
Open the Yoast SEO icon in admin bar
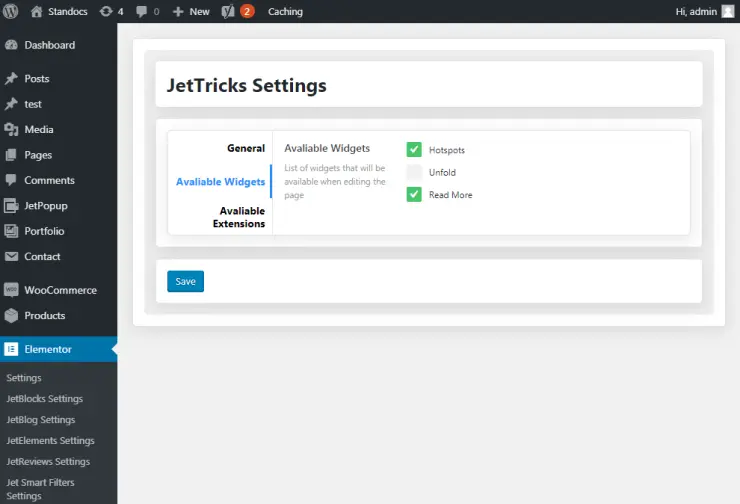[x=228, y=11]
